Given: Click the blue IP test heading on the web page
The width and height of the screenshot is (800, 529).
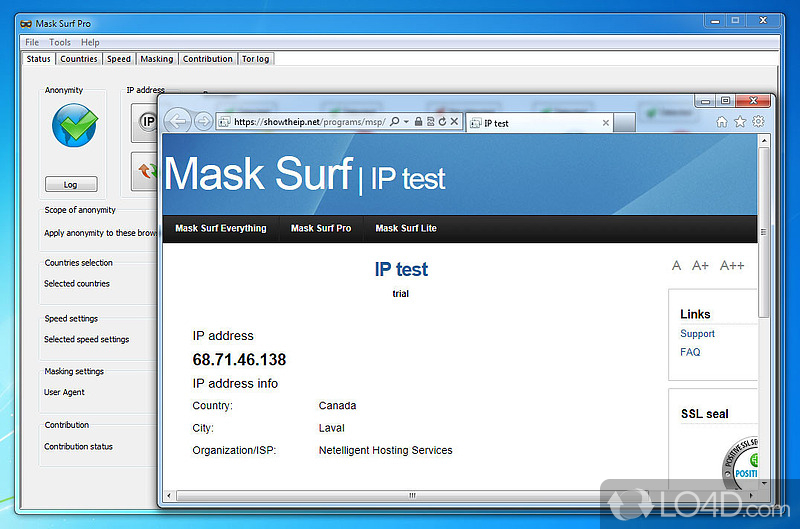Looking at the screenshot, I should [x=401, y=269].
